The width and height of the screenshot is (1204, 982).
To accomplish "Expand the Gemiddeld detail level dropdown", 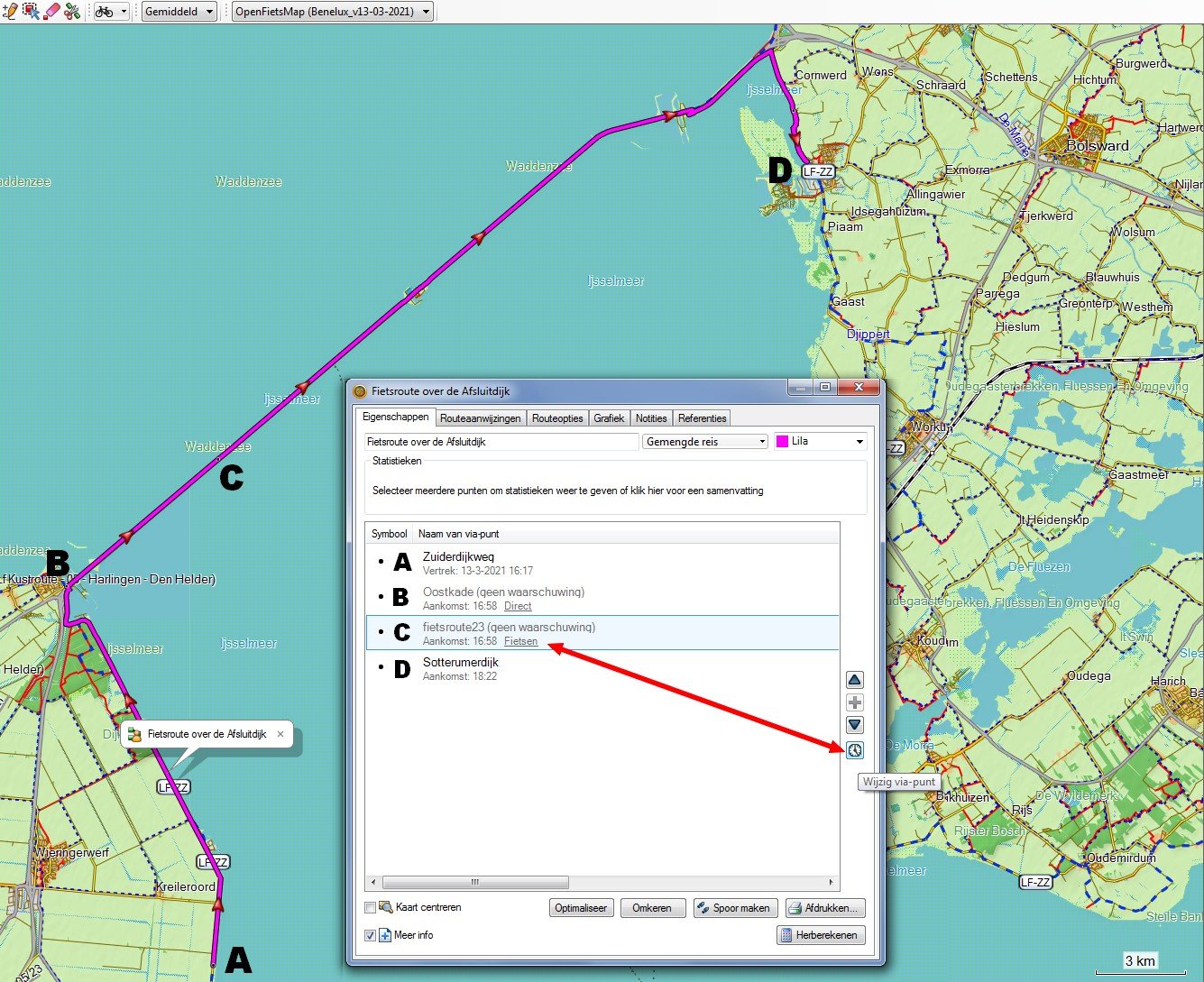I will [x=179, y=12].
